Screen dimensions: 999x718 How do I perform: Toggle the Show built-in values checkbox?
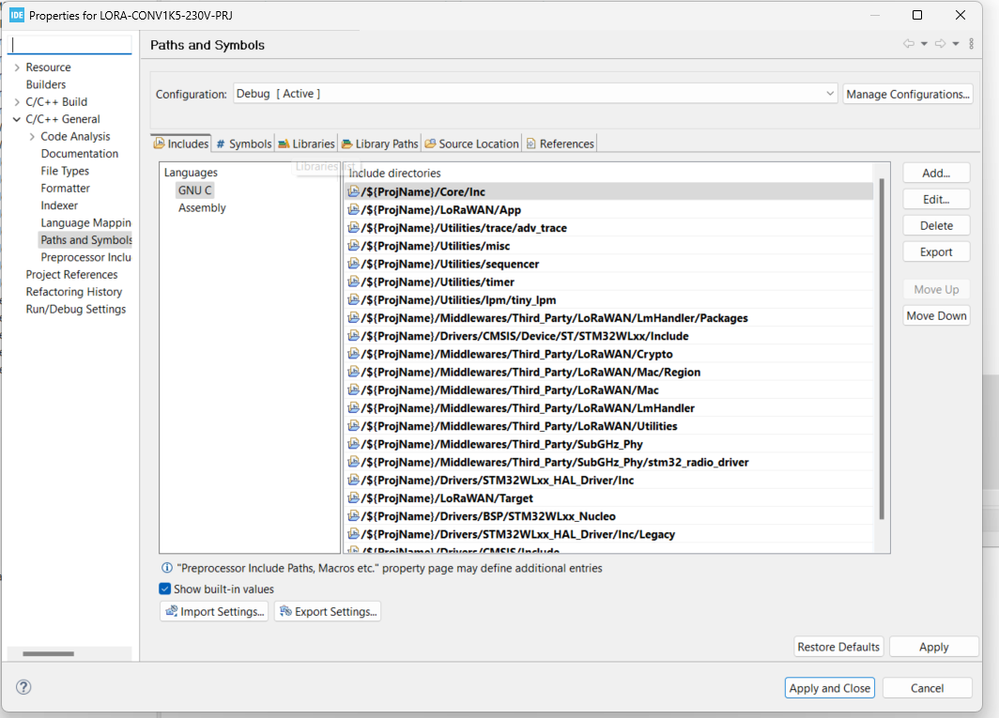[165, 589]
